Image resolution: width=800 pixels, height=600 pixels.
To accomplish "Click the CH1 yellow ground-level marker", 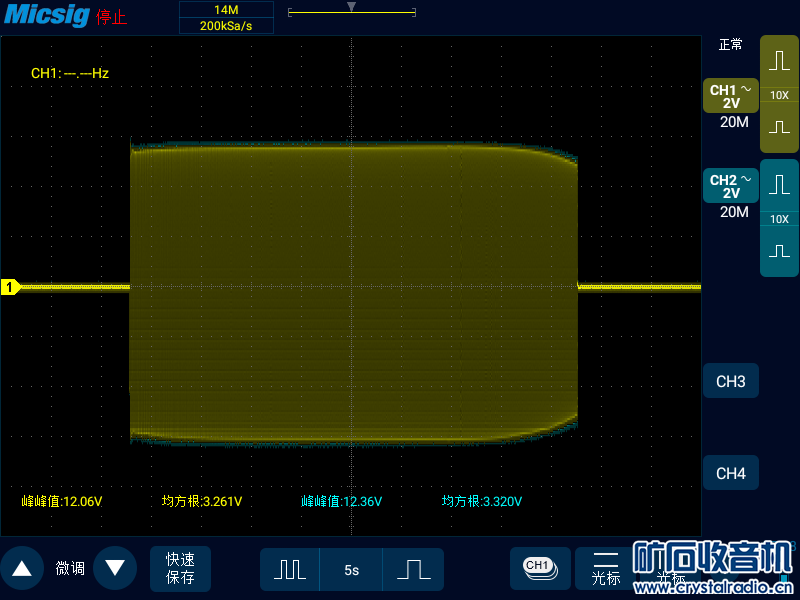I will tap(11, 288).
